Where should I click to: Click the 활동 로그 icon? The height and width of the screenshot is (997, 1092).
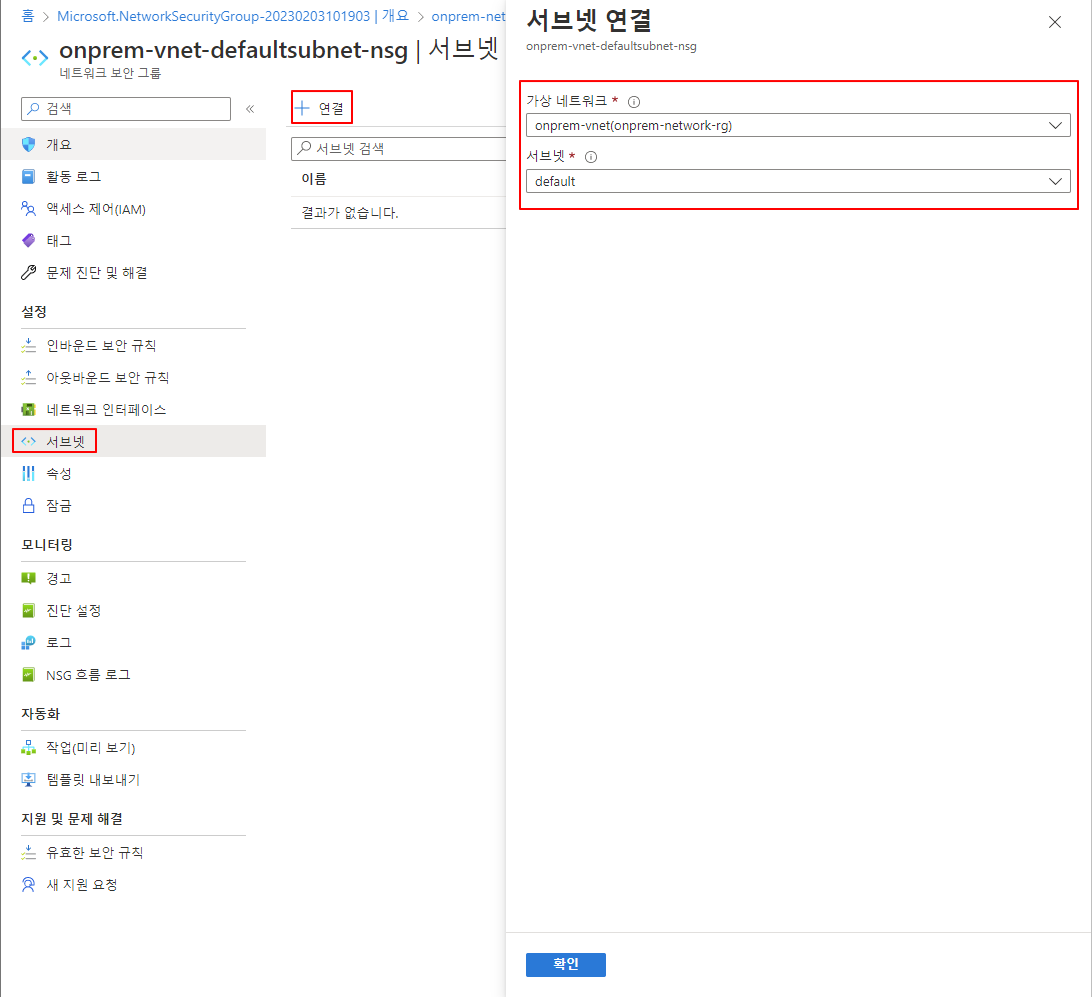pyautogui.click(x=29, y=176)
